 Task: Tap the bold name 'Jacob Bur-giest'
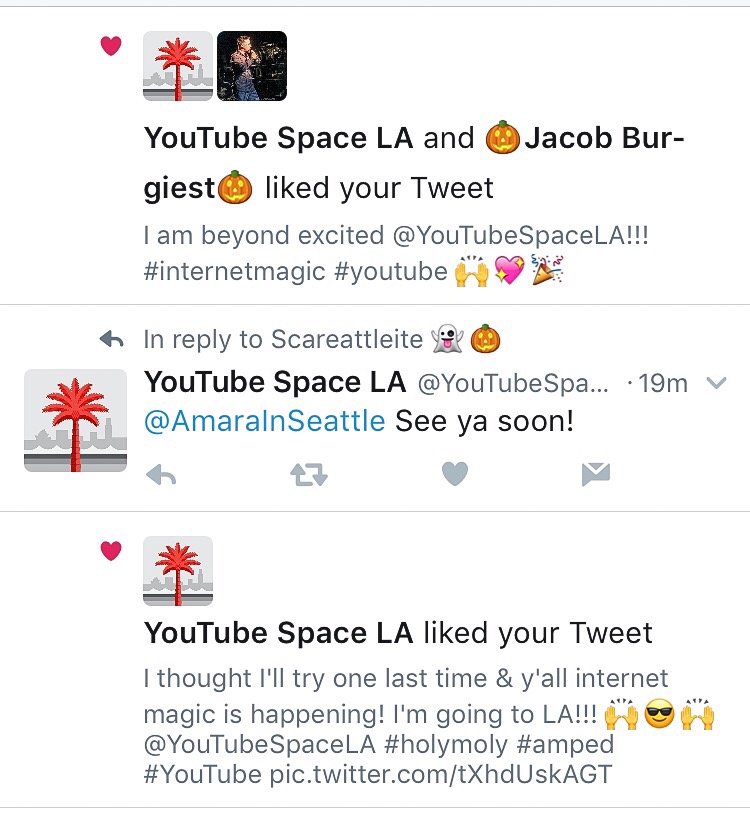click(414, 163)
